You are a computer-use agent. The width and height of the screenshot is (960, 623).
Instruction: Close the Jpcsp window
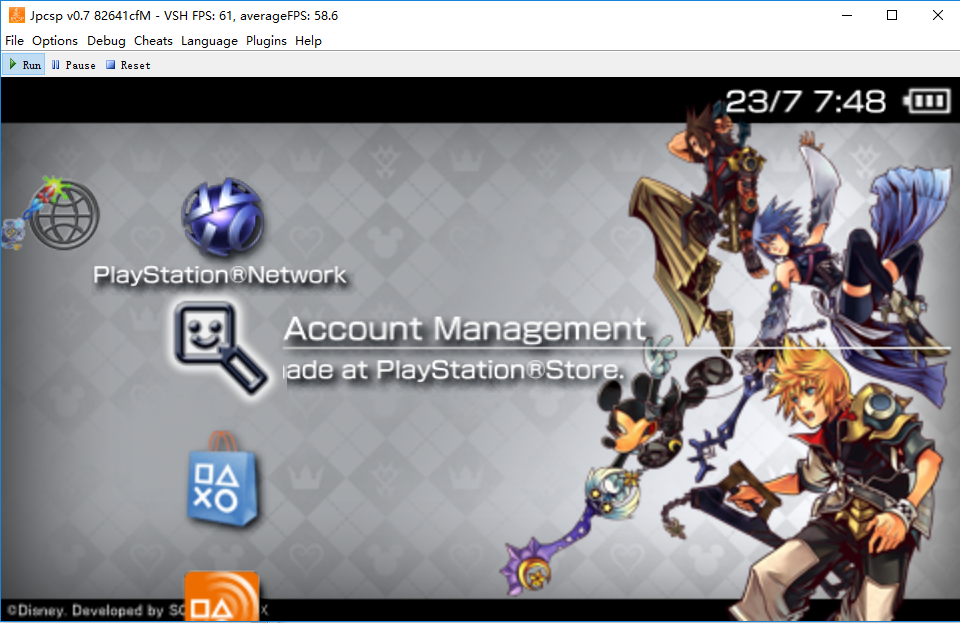pos(937,15)
